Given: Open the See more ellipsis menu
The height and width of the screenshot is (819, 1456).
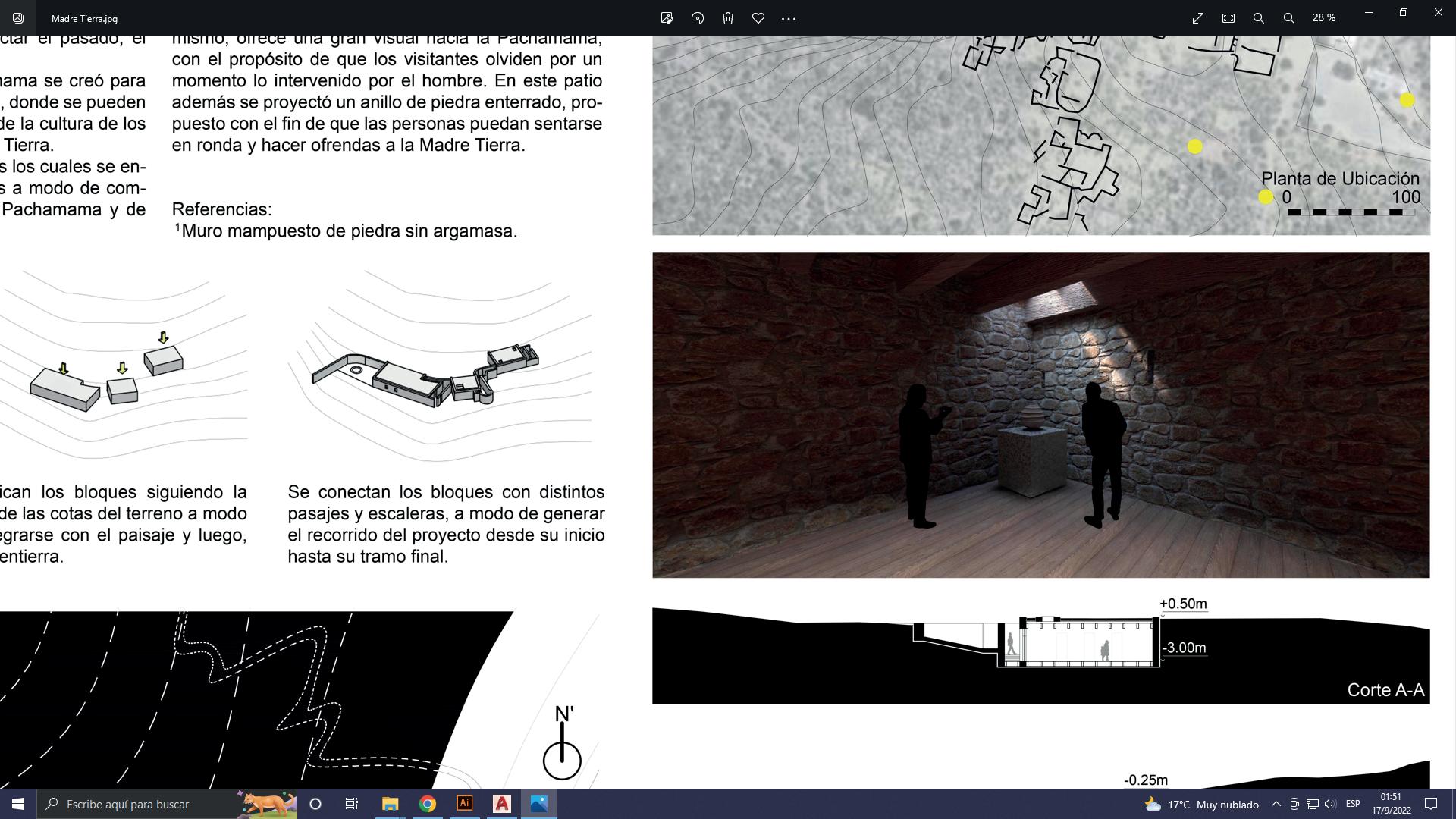Looking at the screenshot, I should click(x=789, y=18).
